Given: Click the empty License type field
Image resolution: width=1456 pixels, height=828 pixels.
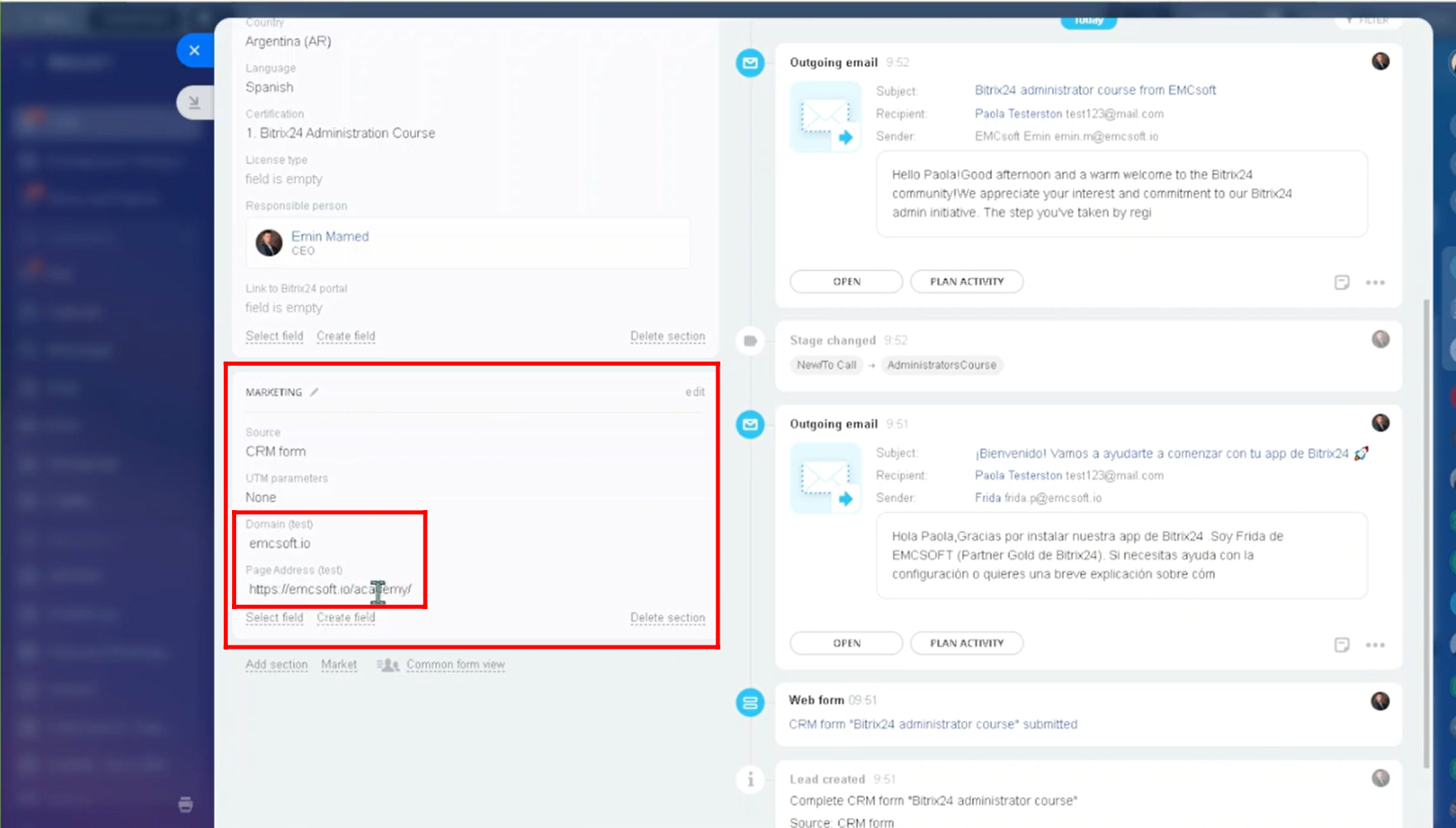Looking at the screenshot, I should coord(284,179).
